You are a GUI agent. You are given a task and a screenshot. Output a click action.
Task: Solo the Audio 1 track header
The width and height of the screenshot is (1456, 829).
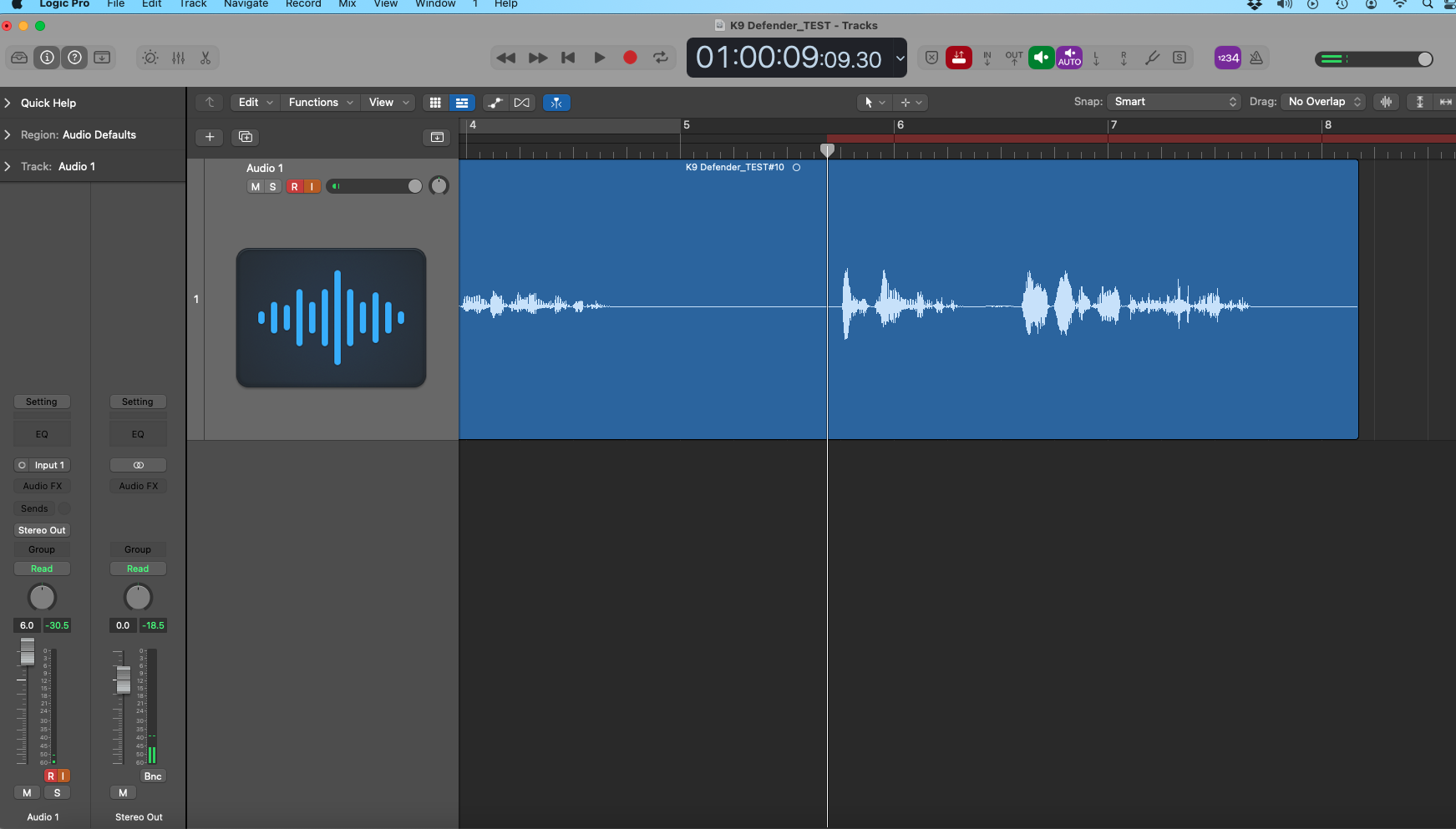(272, 186)
